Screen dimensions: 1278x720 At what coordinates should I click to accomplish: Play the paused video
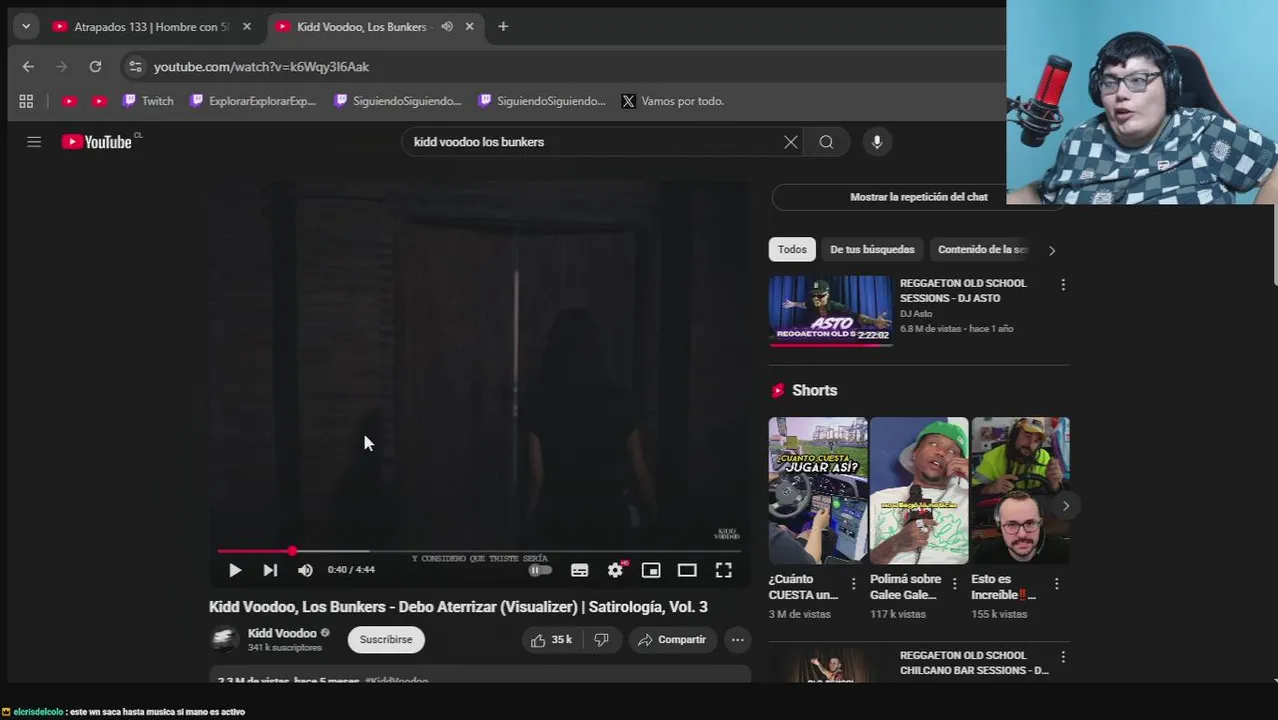(x=235, y=570)
